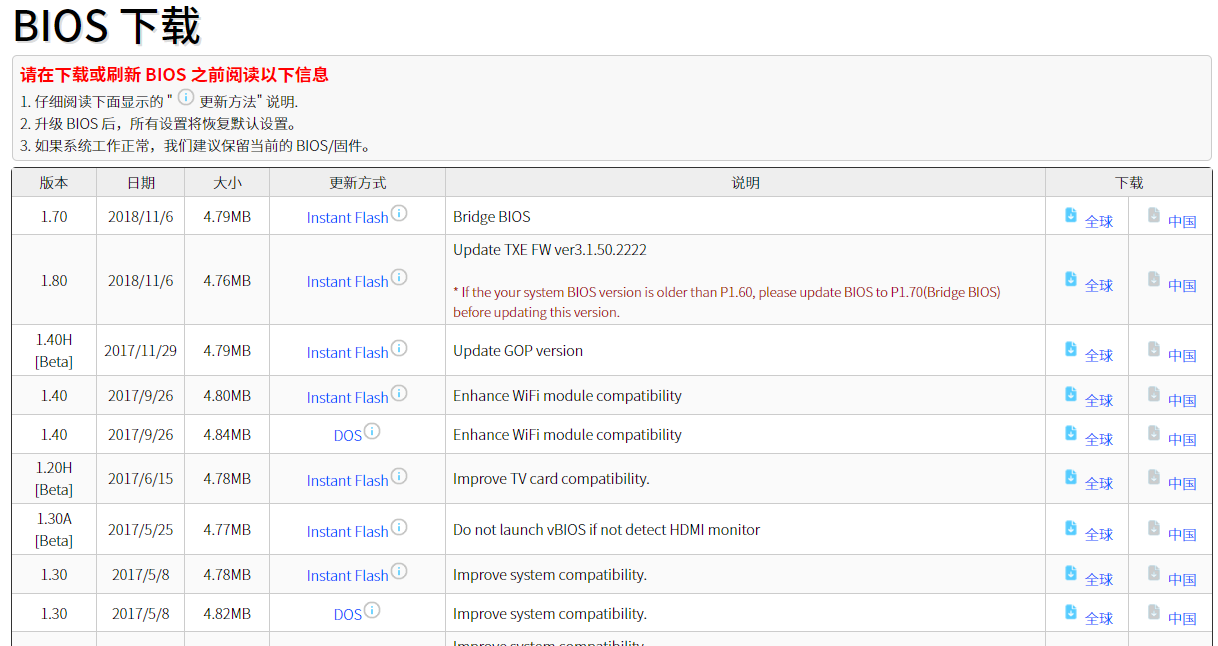
Task: Click 全球 link for 1.30A Beta
Action: coord(1098,535)
